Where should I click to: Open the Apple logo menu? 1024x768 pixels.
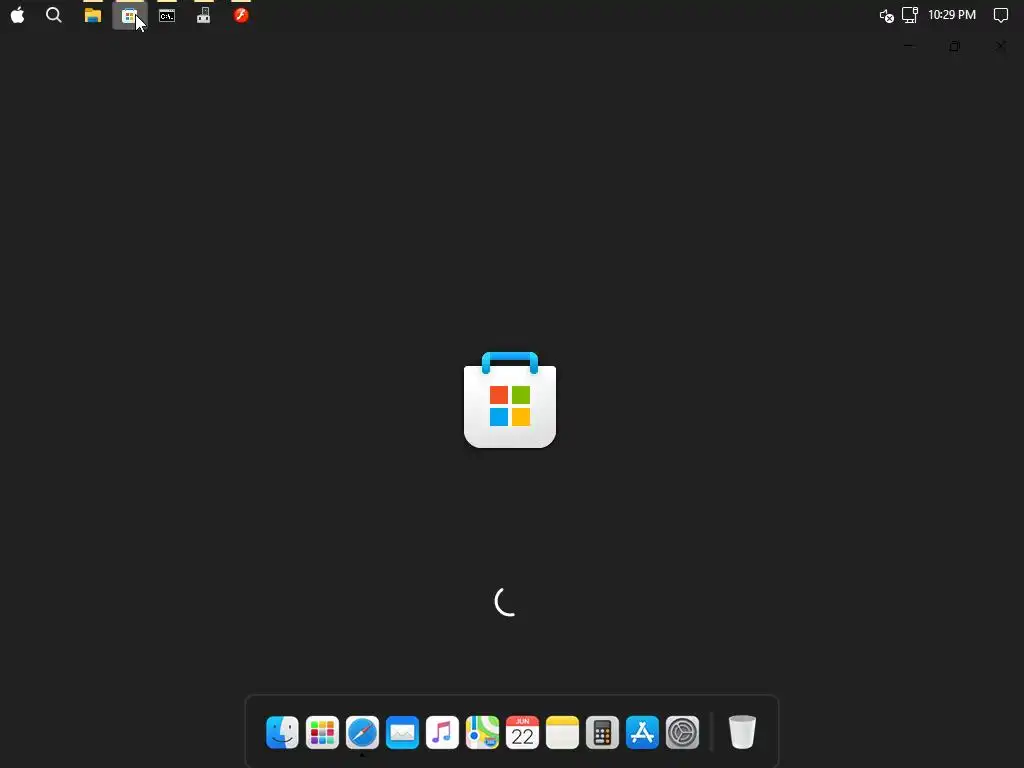point(18,15)
